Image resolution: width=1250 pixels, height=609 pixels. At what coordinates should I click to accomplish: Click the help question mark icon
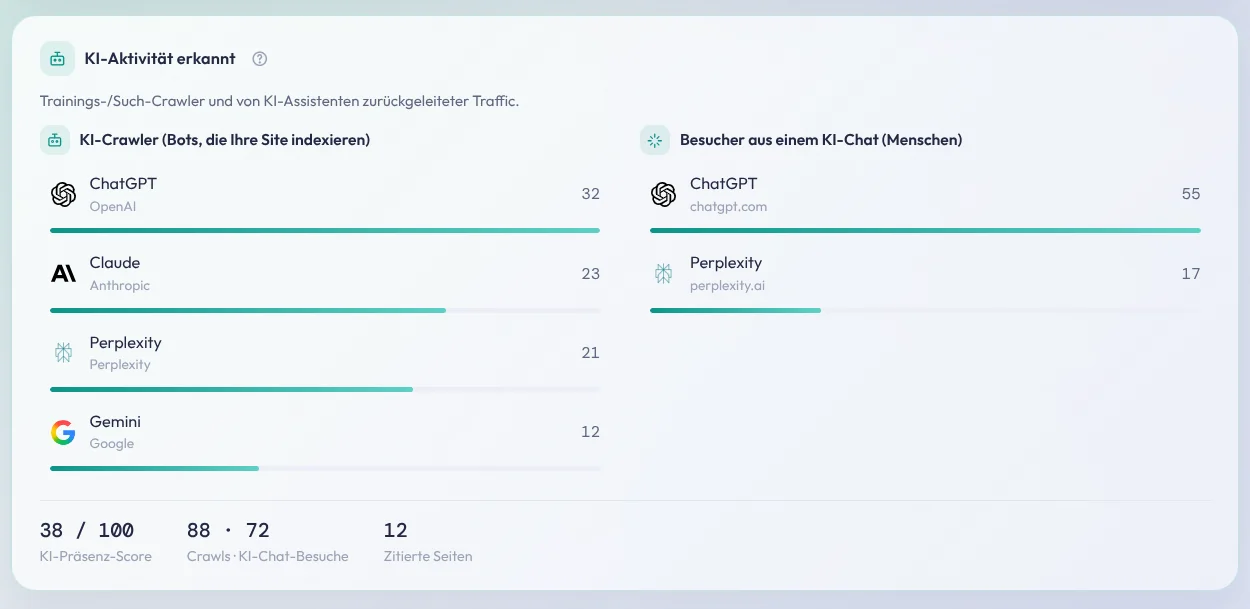pos(260,59)
